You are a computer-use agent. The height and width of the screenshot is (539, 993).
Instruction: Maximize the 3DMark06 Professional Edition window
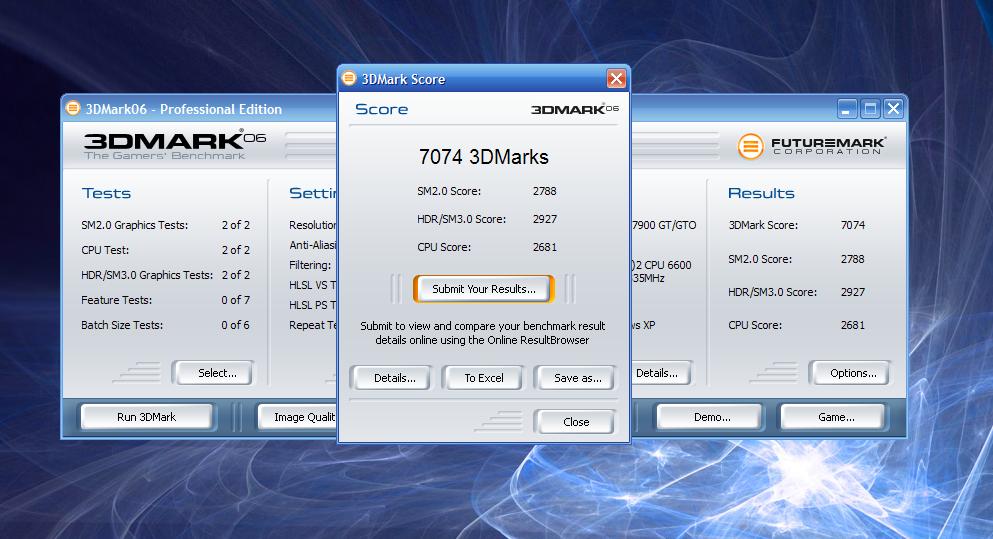[x=870, y=109]
